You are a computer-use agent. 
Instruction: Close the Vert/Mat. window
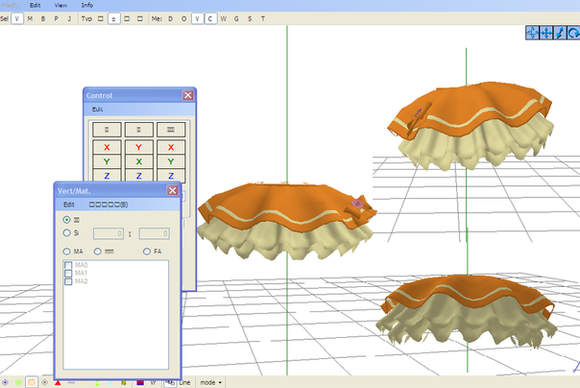pos(172,190)
